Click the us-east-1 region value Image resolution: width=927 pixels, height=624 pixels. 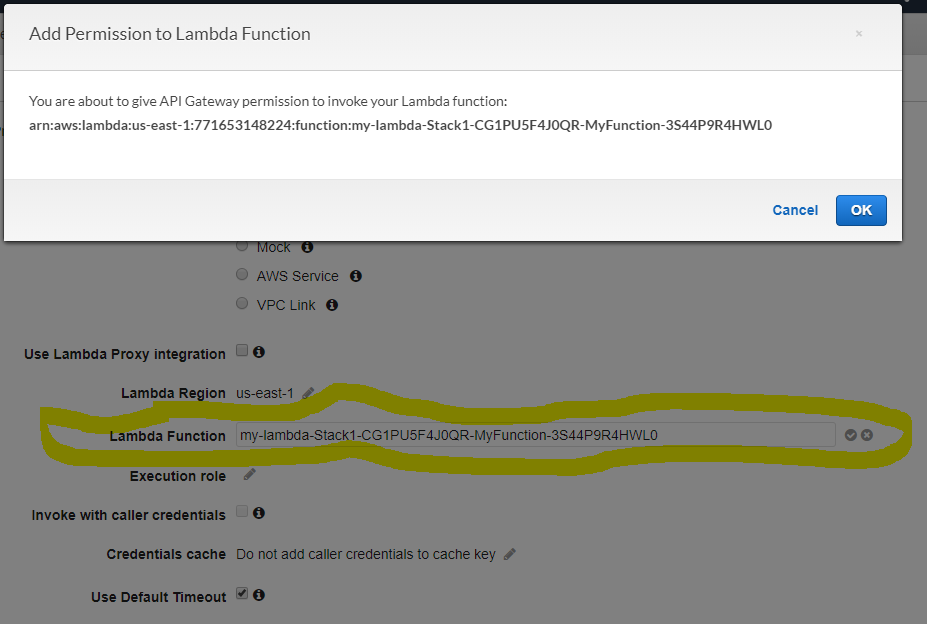tap(265, 393)
